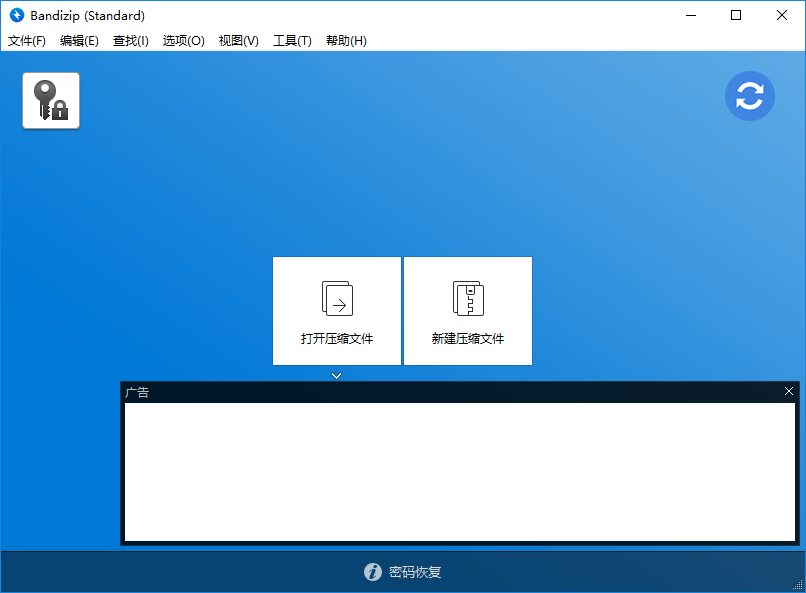Maximize the Bandizip window
806x593 pixels.
click(x=736, y=15)
